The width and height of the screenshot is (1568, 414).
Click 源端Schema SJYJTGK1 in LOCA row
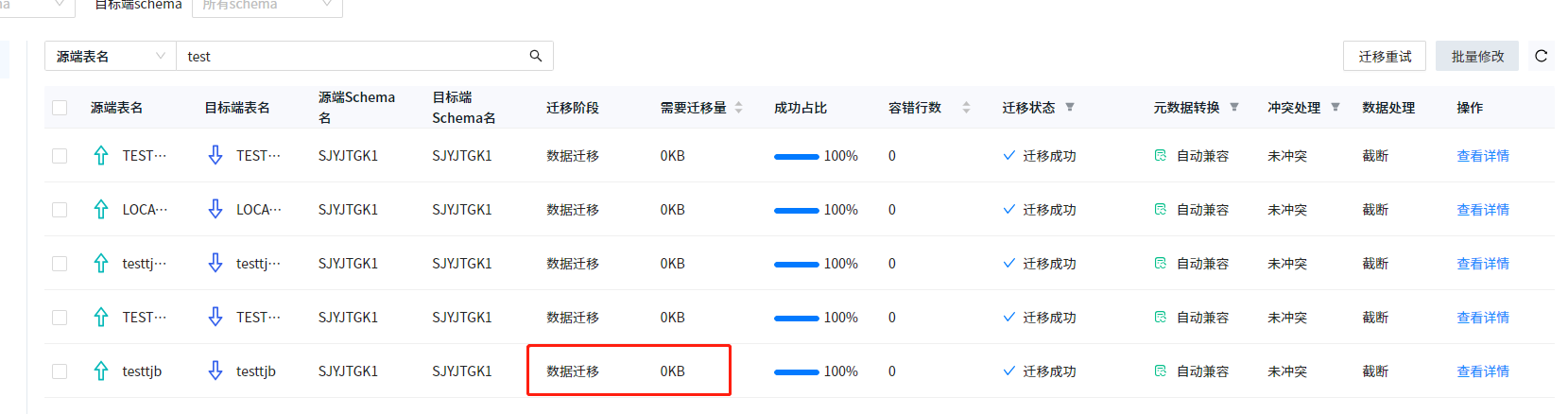click(348, 210)
